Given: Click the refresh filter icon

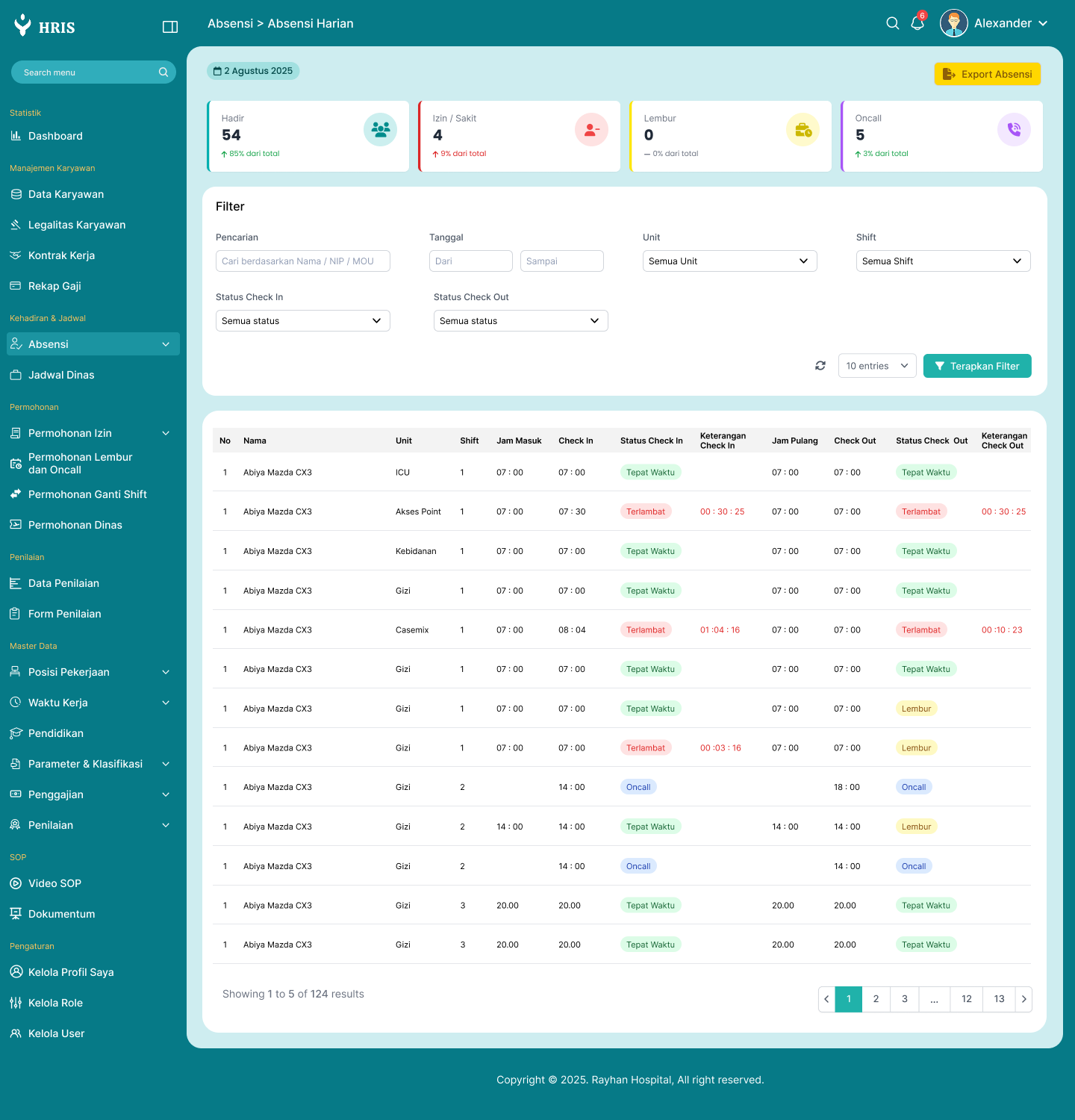Looking at the screenshot, I should tap(820, 366).
